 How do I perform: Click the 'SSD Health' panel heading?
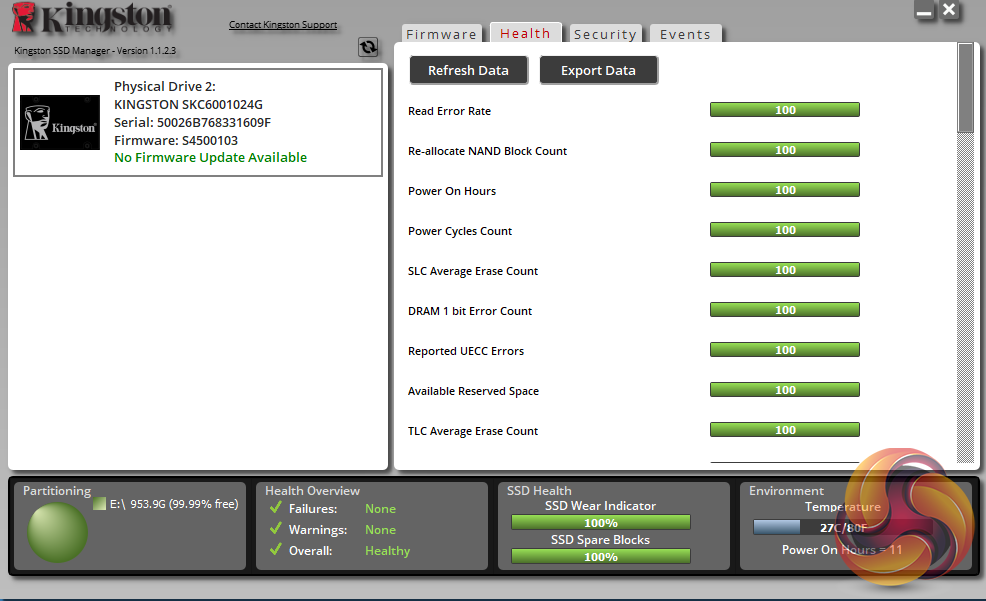coord(539,490)
